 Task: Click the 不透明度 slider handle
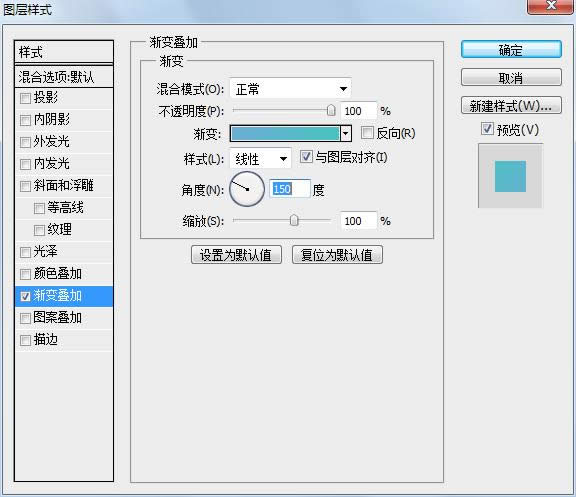(331, 110)
